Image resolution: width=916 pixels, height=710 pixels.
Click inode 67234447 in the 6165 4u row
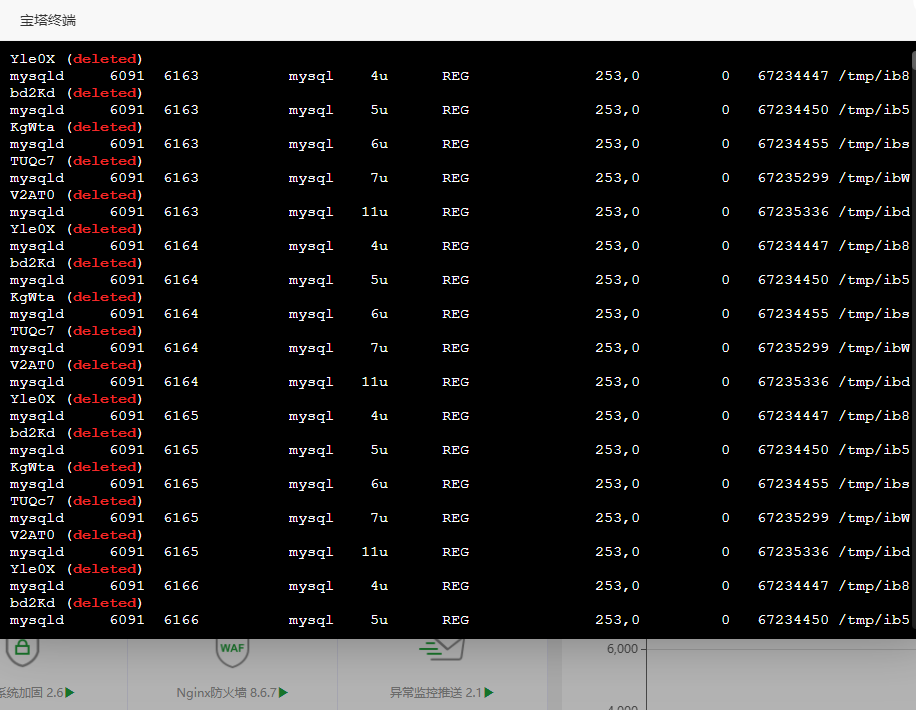[793, 415]
